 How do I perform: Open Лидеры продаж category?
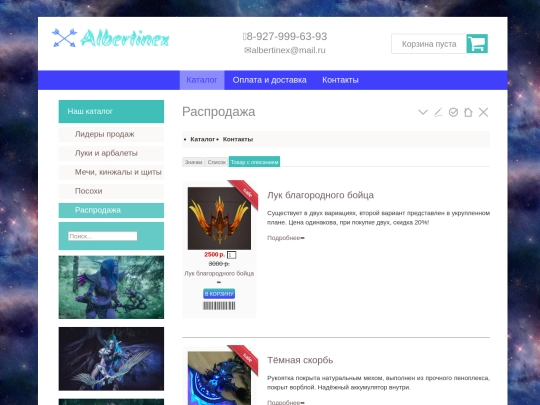click(111, 134)
